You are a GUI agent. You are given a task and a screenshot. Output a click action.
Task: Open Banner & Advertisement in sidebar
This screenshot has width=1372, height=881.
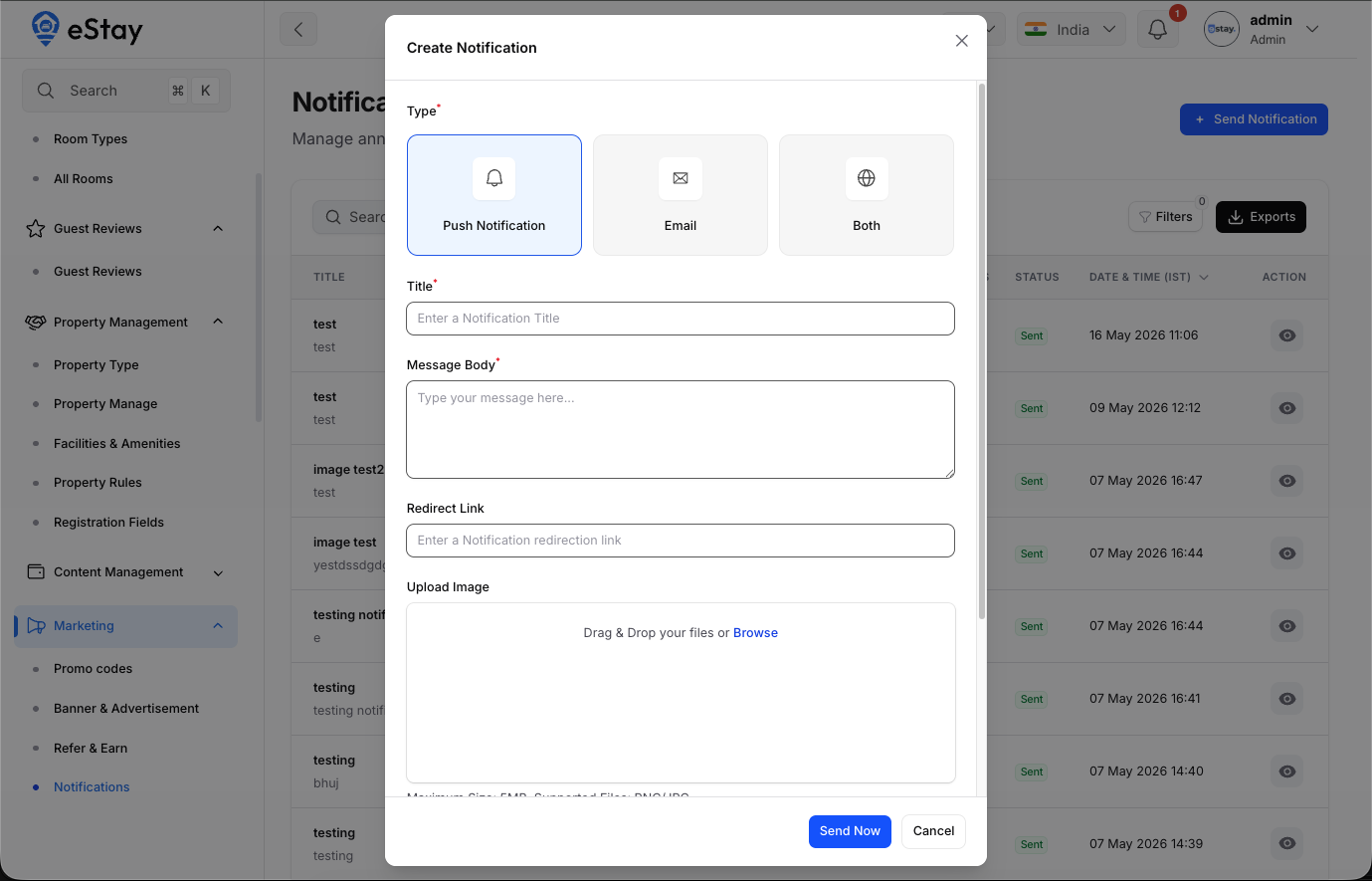coord(126,709)
